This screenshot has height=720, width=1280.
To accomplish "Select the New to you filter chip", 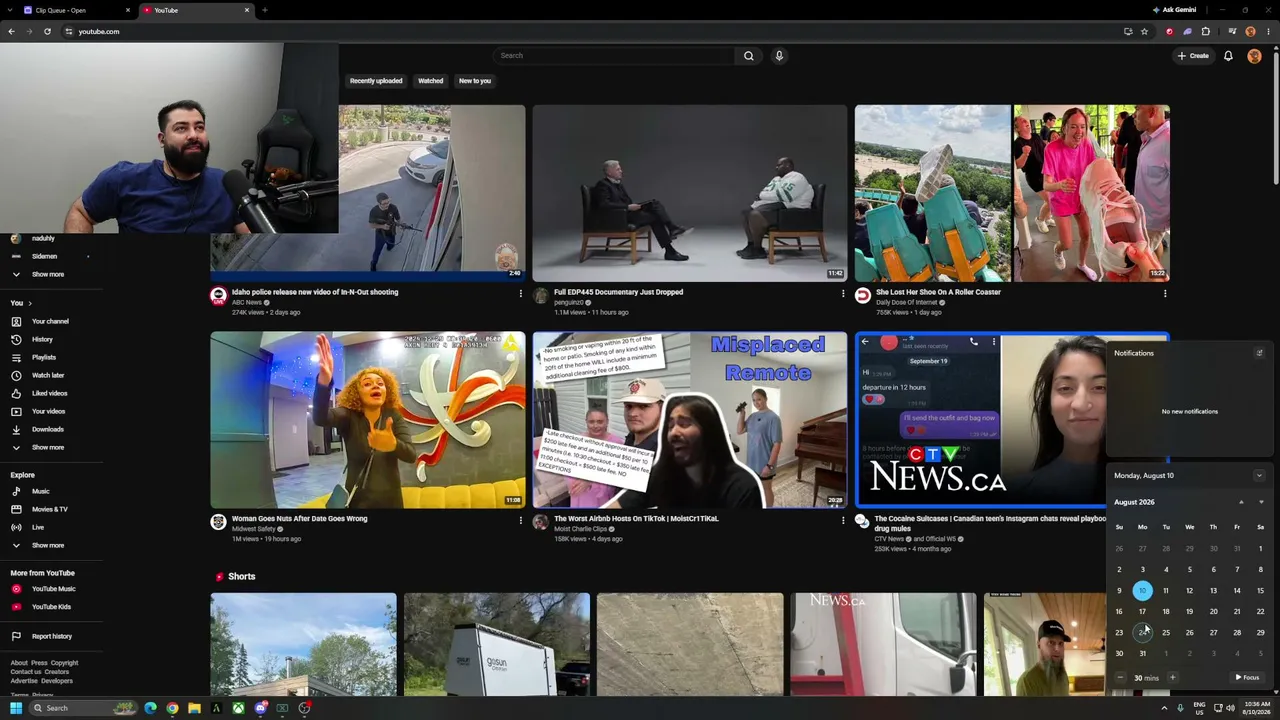I will tap(475, 81).
